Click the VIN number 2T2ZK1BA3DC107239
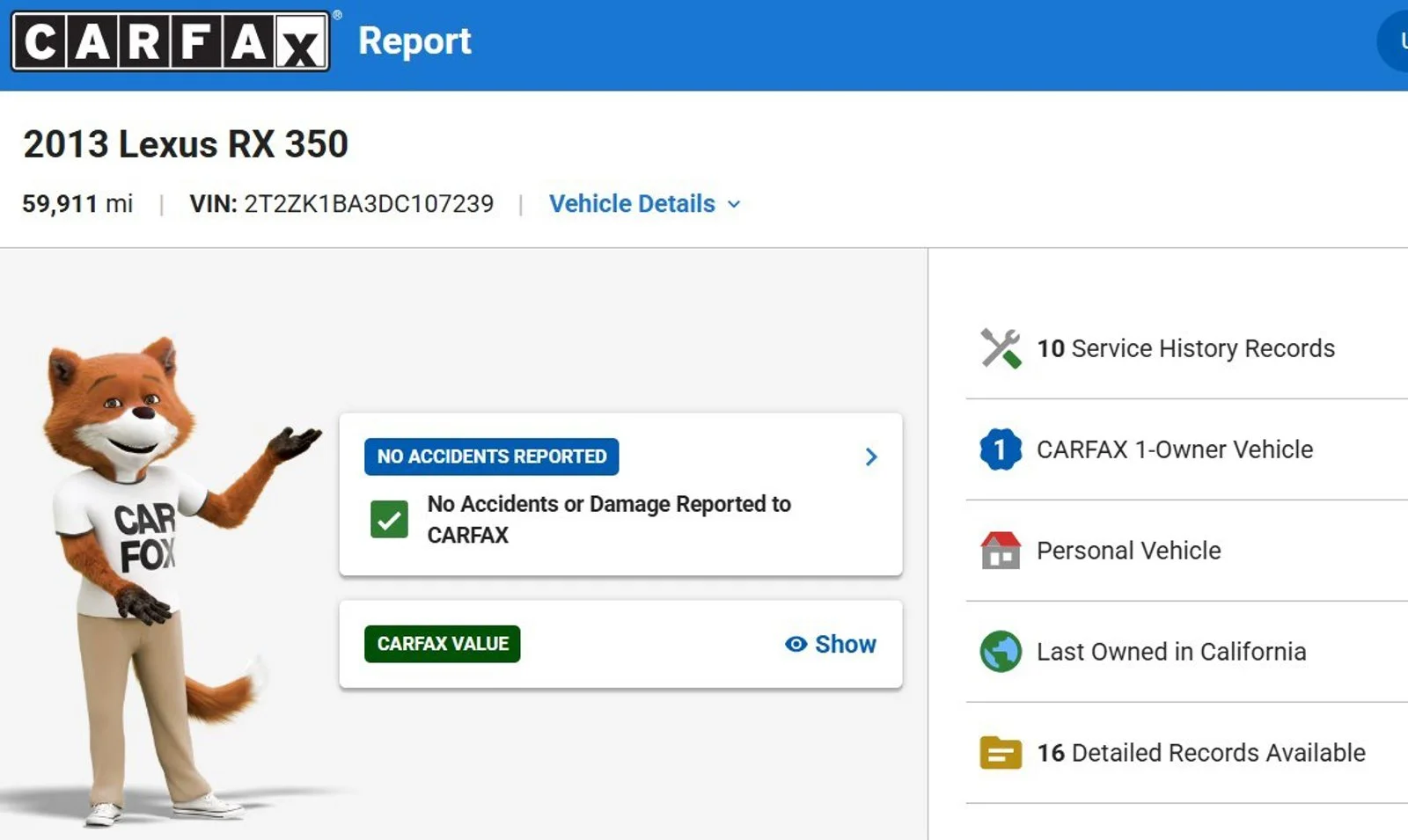1408x840 pixels. [x=369, y=204]
